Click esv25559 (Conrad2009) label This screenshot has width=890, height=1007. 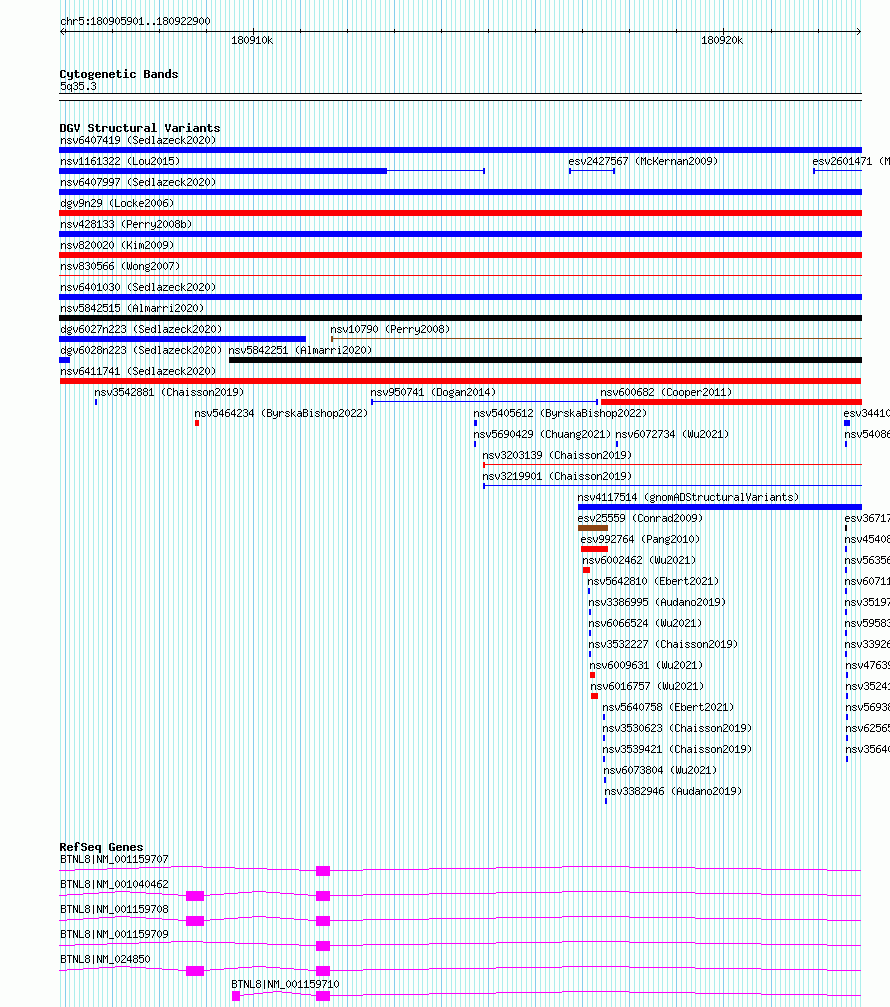(640, 518)
